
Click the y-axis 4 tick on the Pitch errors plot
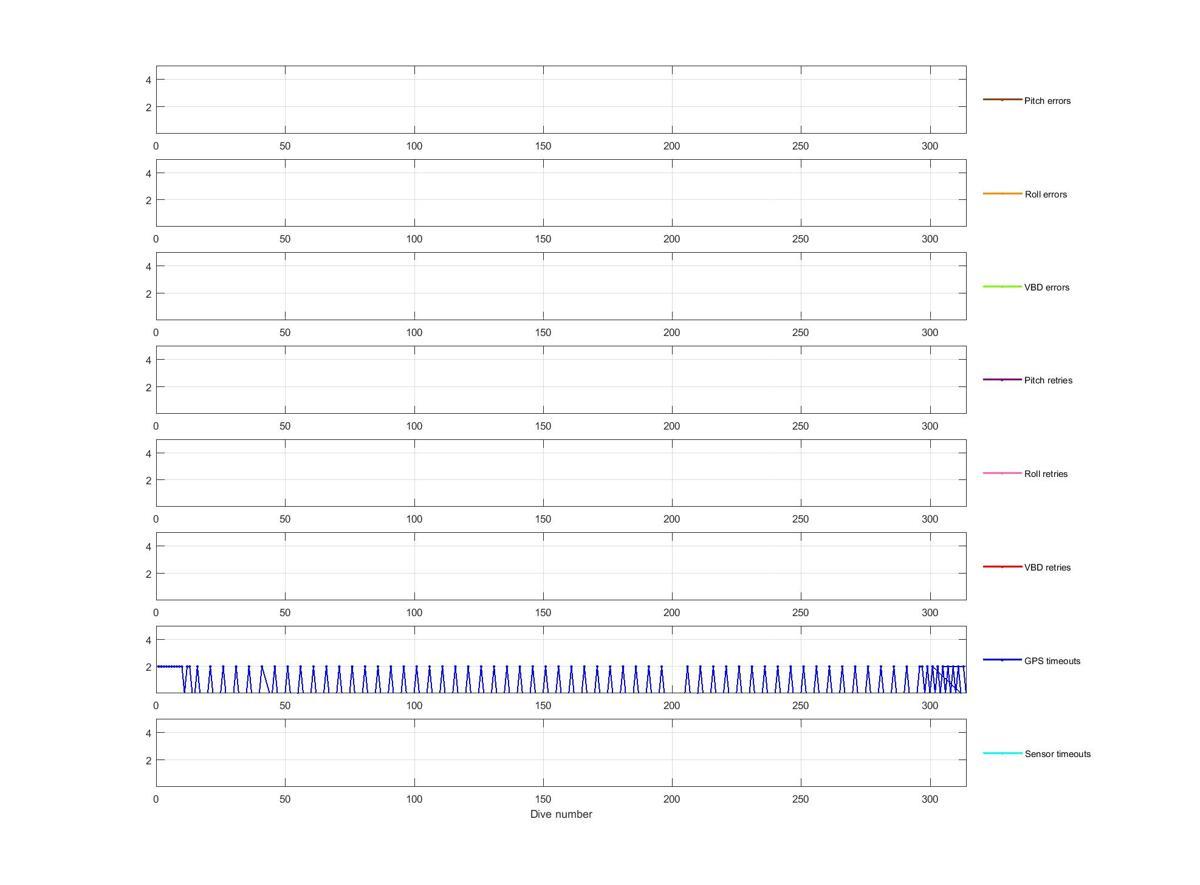click(148, 80)
